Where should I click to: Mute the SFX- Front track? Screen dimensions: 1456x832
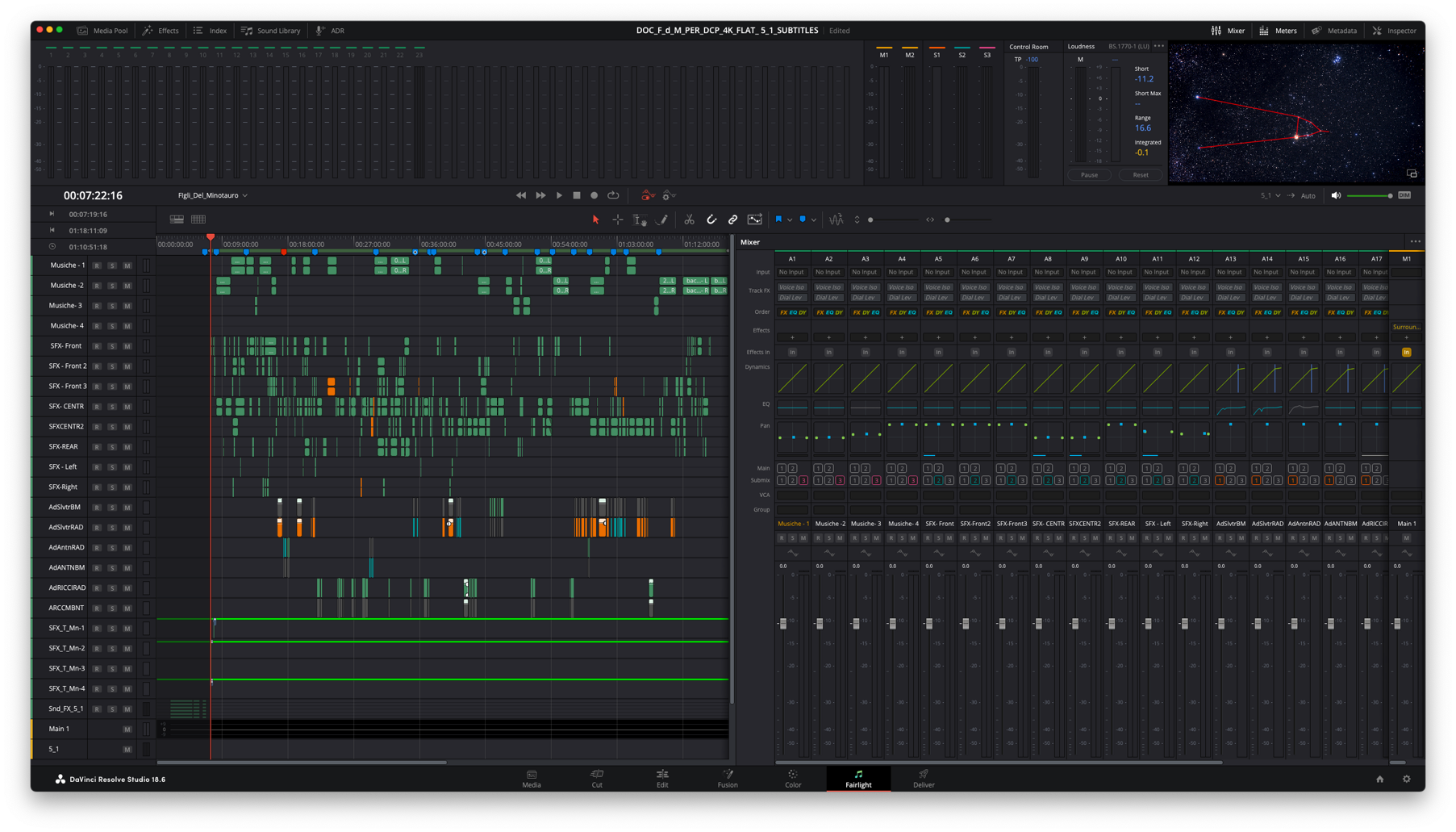[127, 346]
